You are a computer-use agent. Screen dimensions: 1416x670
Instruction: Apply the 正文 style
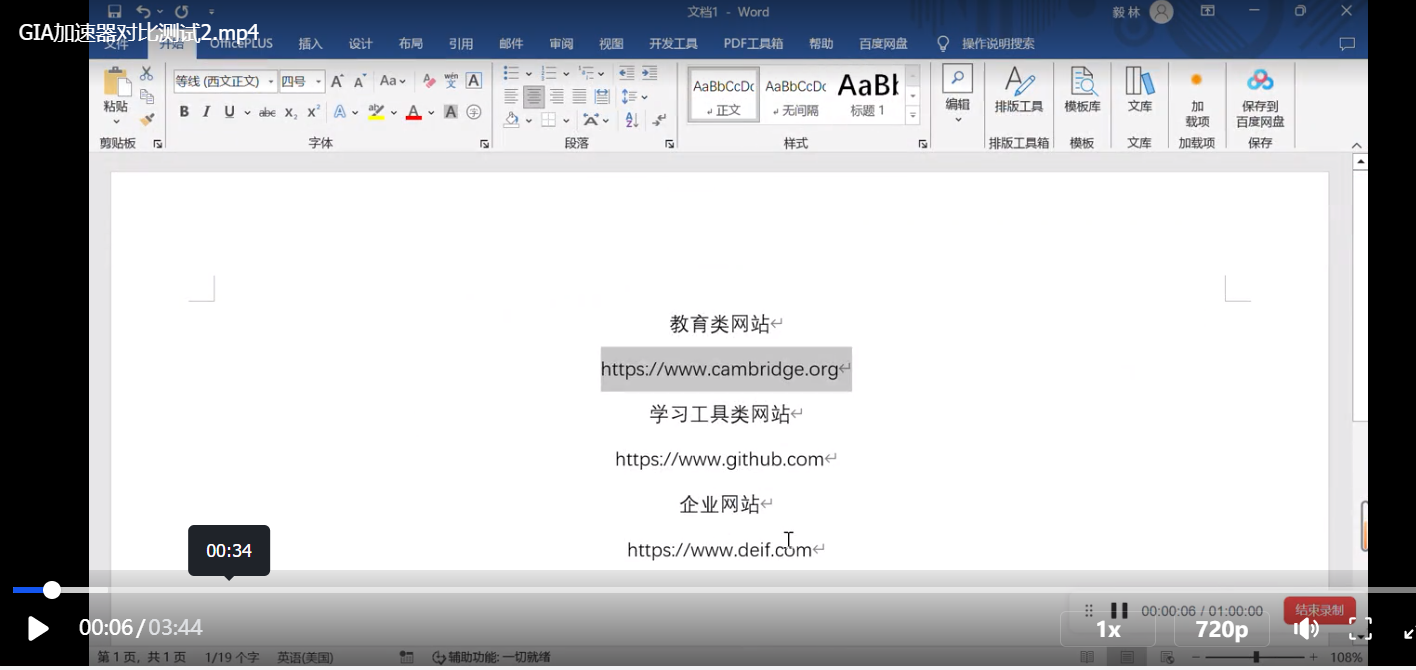[x=724, y=95]
